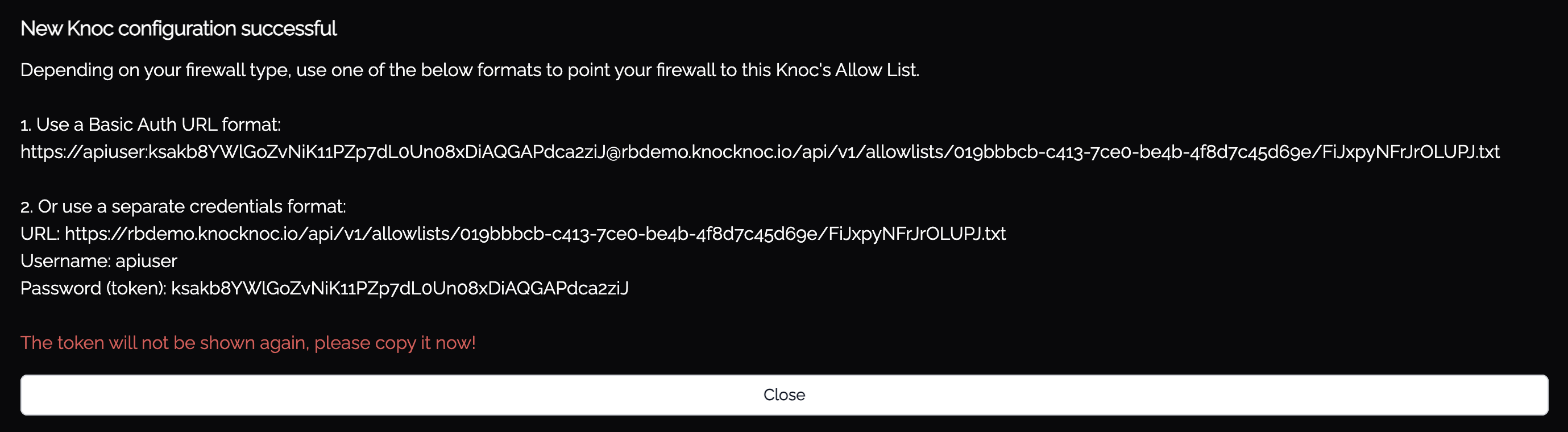Click the 'Password (token):' field label
The image size is (1568, 432).
pos(93,288)
